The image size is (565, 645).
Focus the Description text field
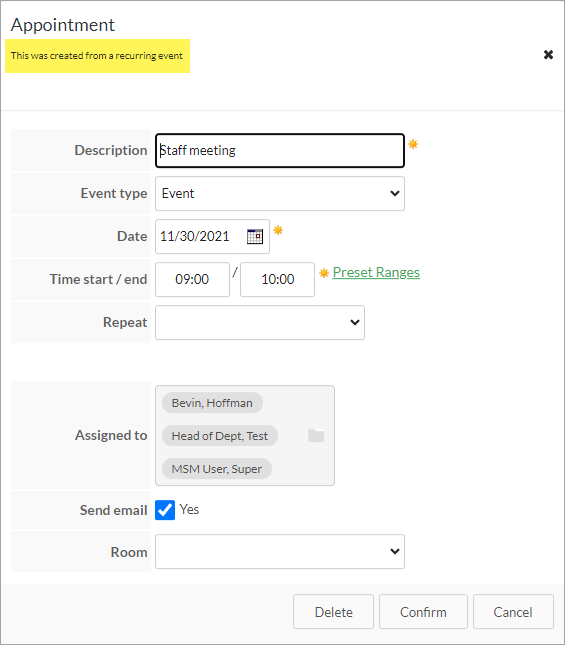point(280,151)
